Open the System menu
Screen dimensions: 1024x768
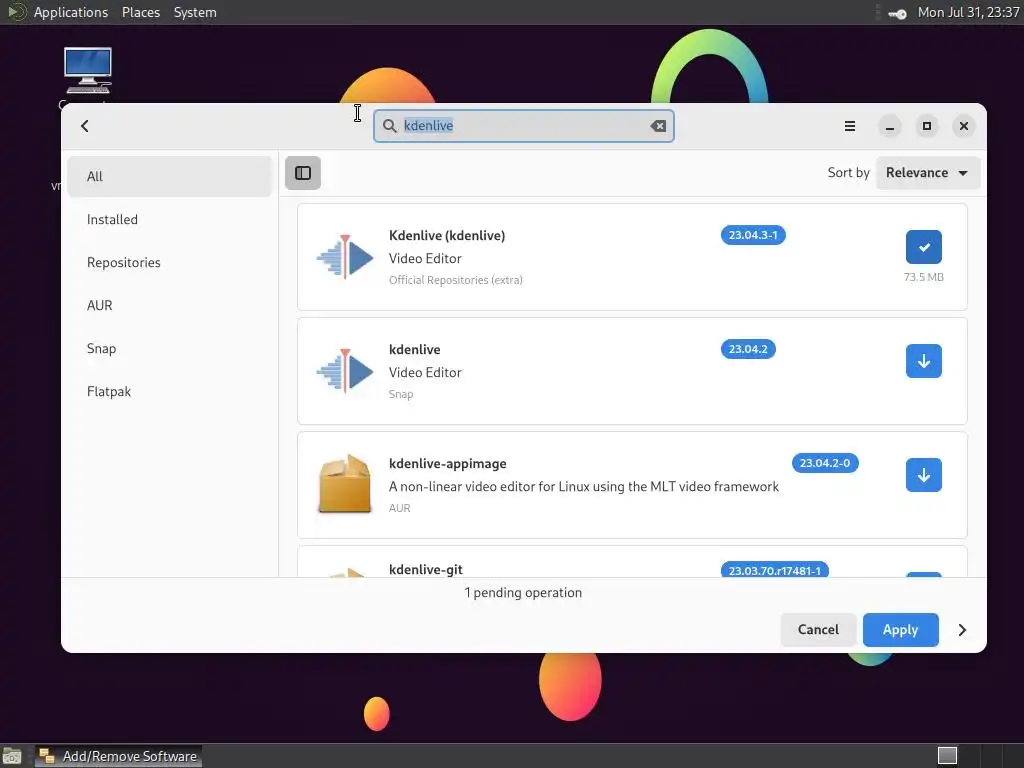tap(195, 12)
